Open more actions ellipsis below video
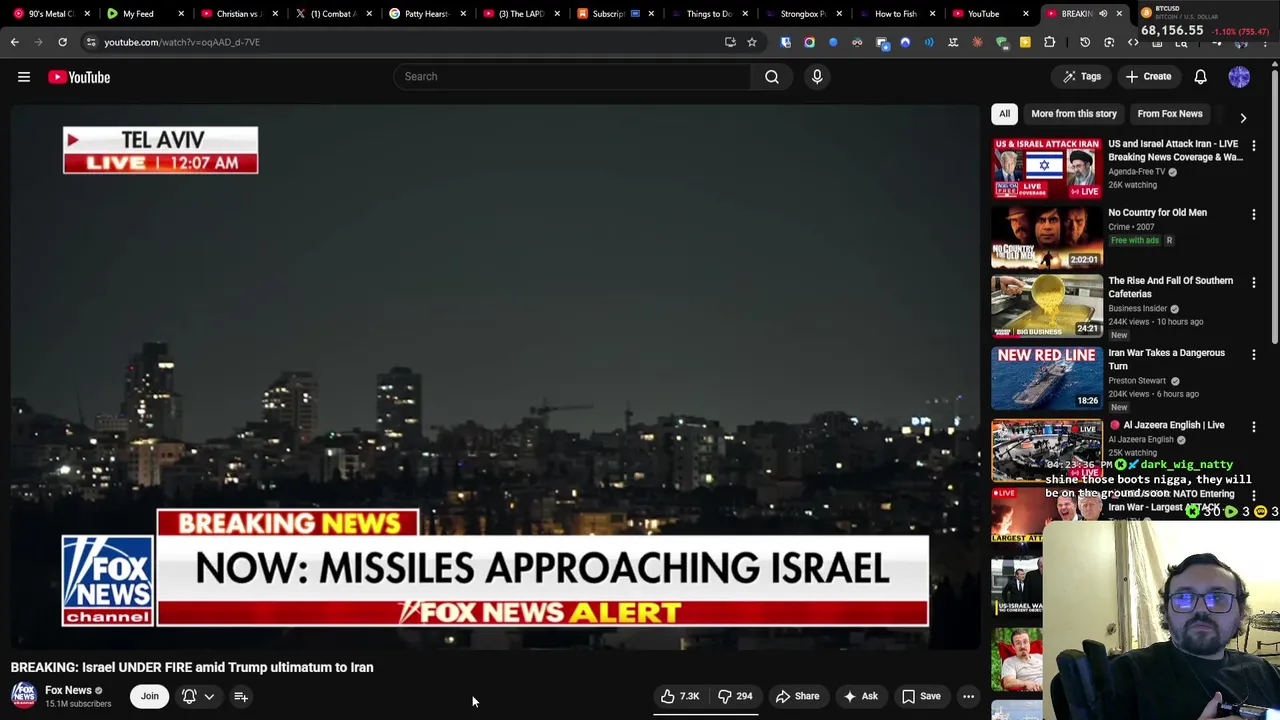Screen dimensions: 1280x720 968,696
